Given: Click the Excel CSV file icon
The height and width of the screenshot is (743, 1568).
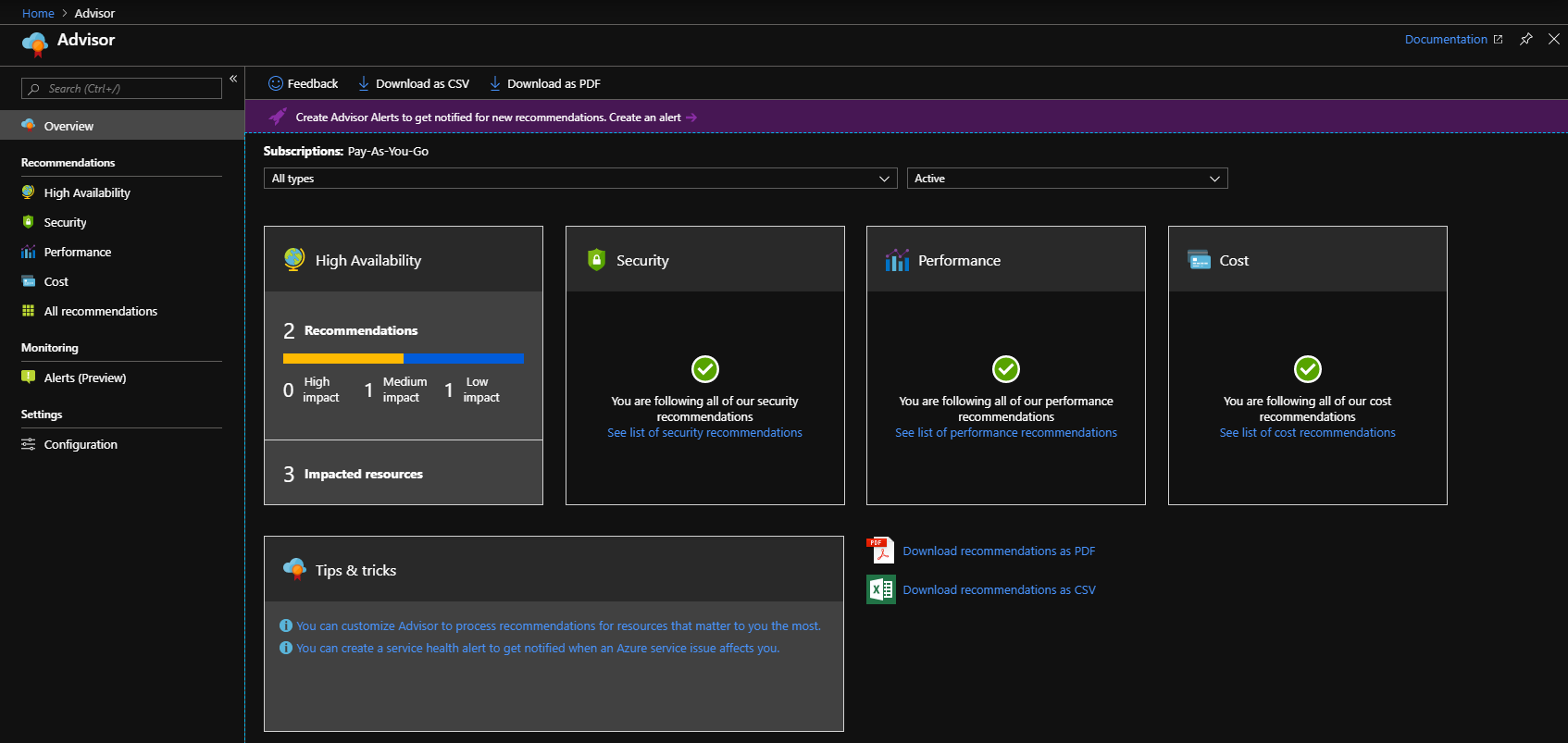Looking at the screenshot, I should click(x=880, y=589).
